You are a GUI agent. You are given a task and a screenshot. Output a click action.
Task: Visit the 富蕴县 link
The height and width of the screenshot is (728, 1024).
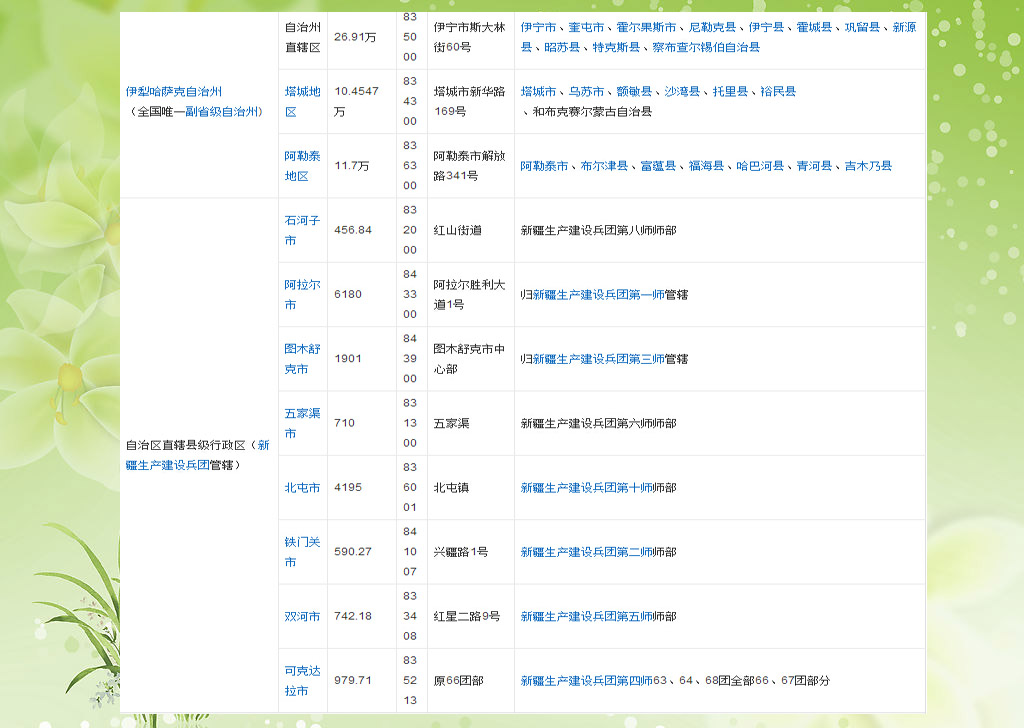(658, 166)
